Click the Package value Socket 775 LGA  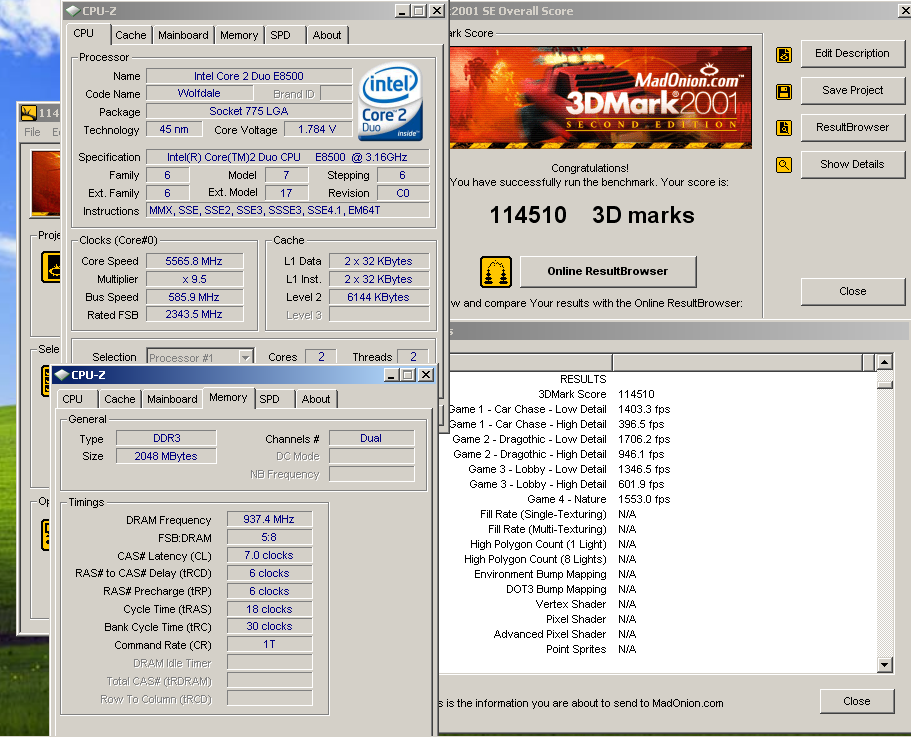(249, 111)
